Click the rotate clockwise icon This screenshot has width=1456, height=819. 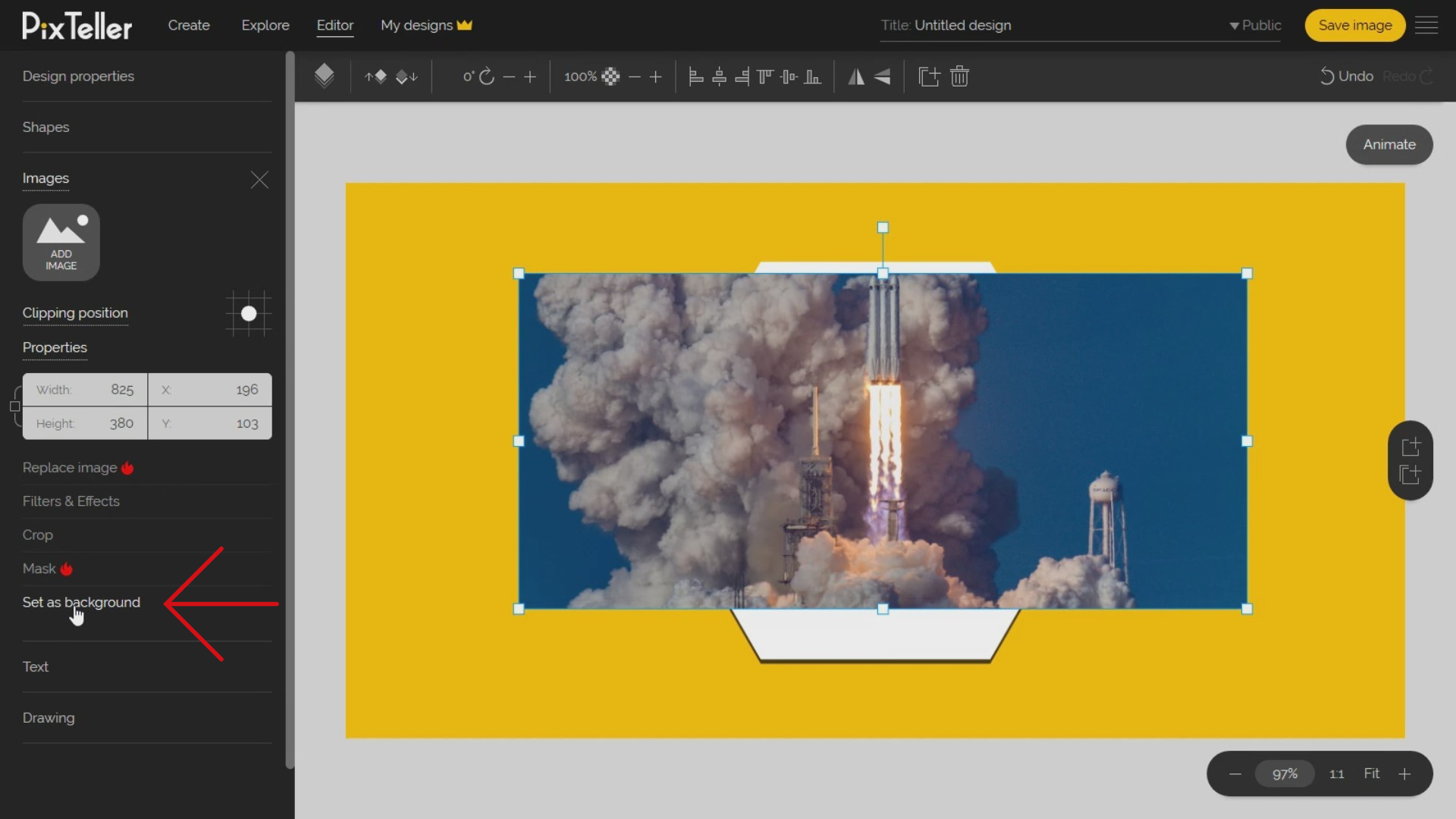pyautogui.click(x=487, y=76)
